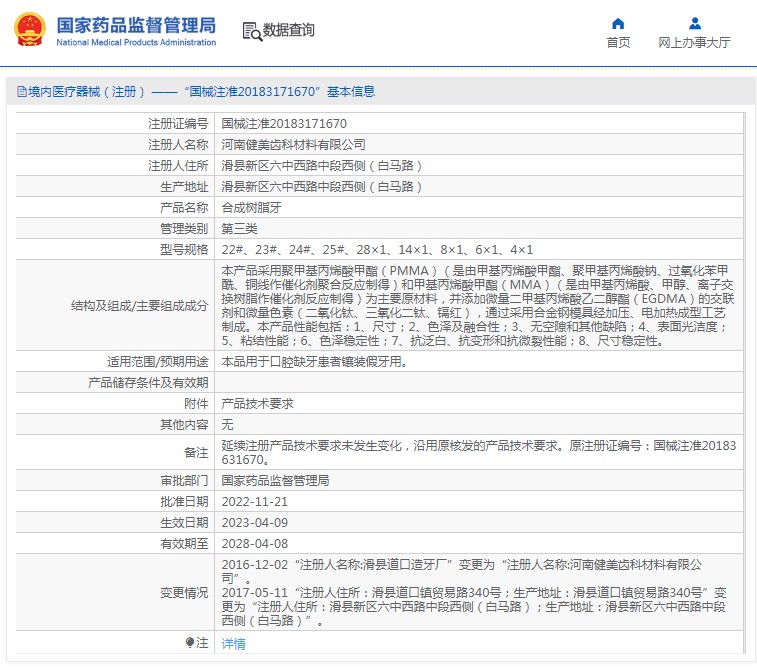Screen dimensions: 757x667
Task: Click the 管理类别 row label
Action: coord(184,228)
